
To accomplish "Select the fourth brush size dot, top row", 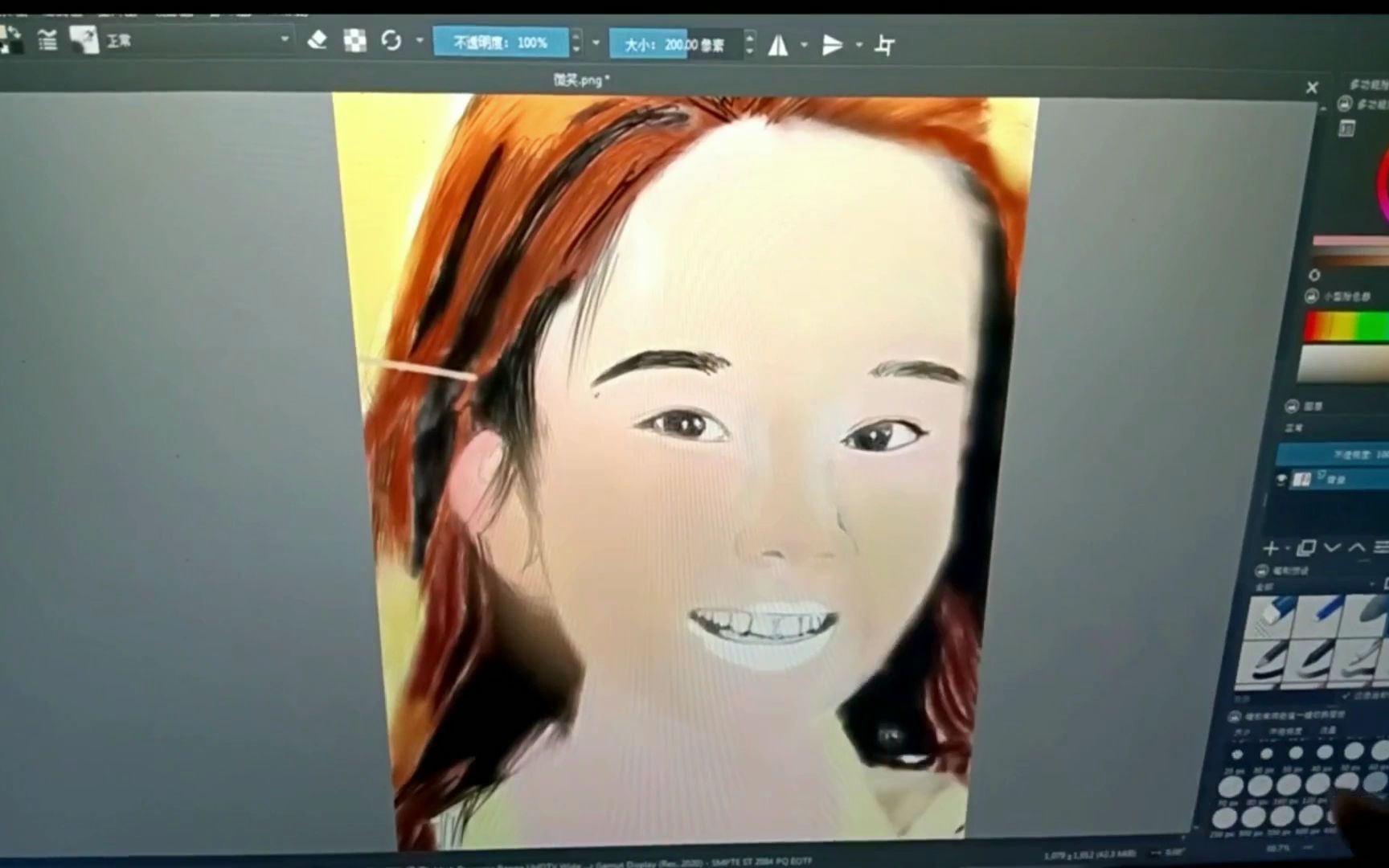I will [1325, 752].
